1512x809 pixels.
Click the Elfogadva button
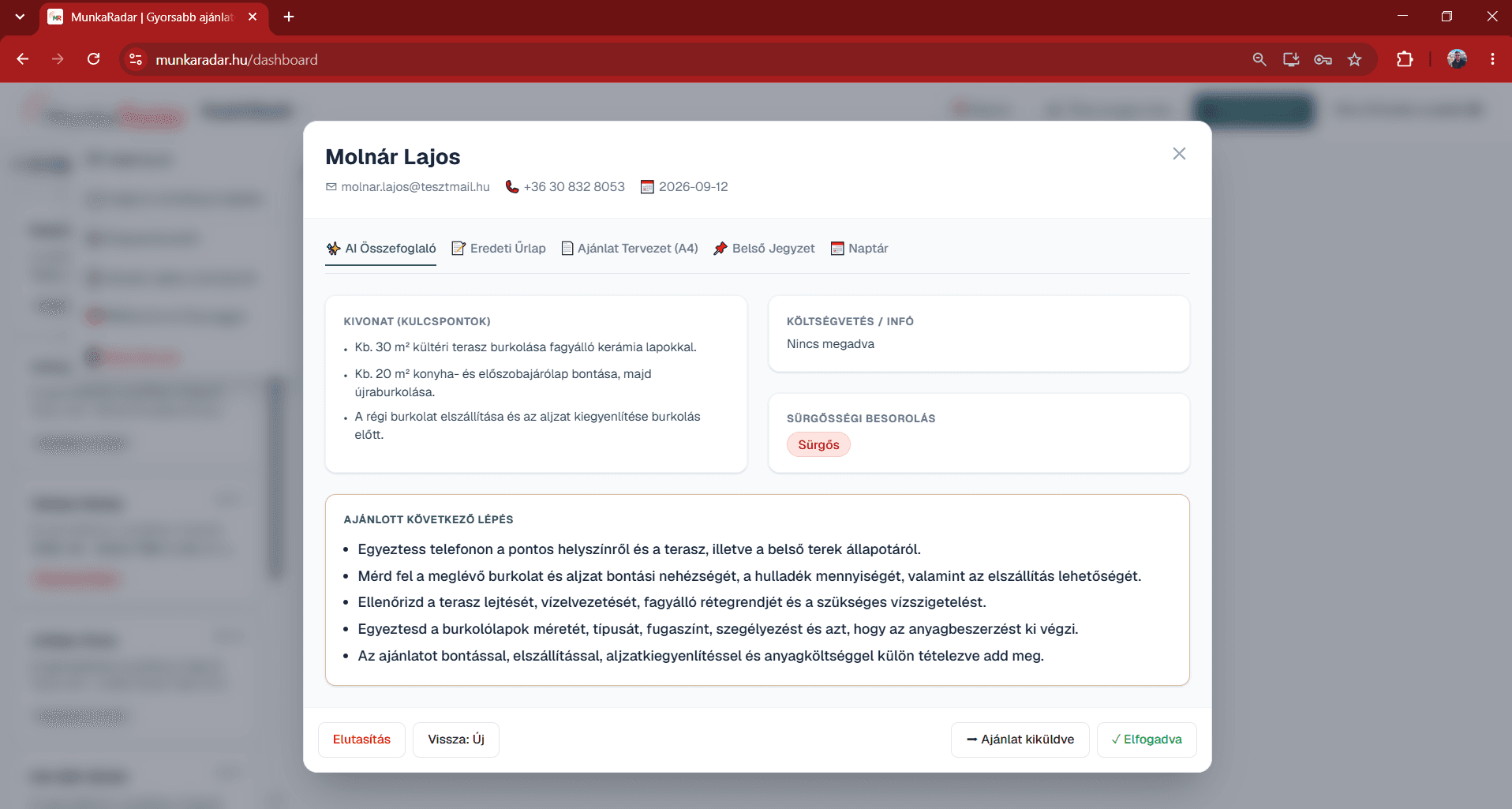[1147, 740]
